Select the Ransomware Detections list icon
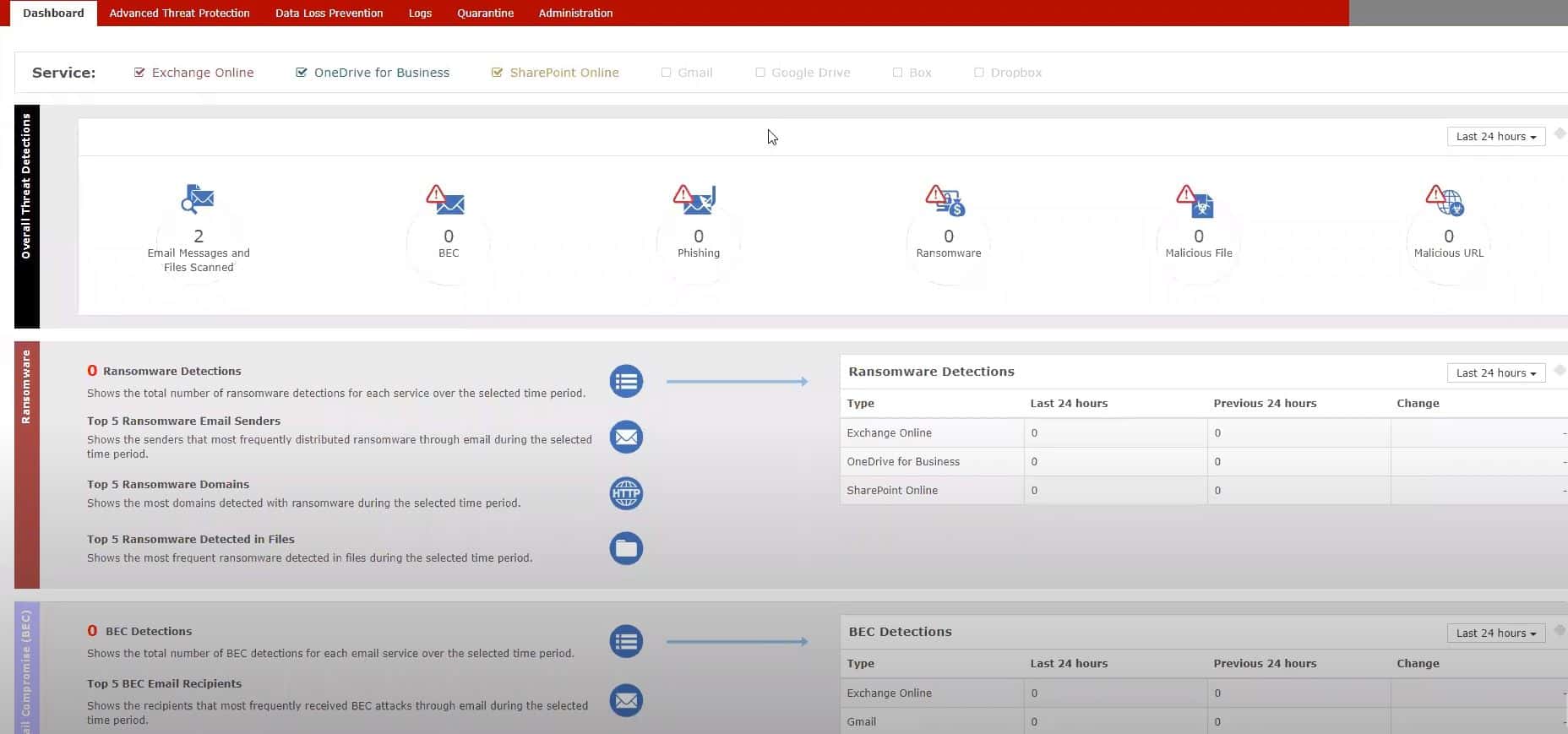 tap(626, 382)
